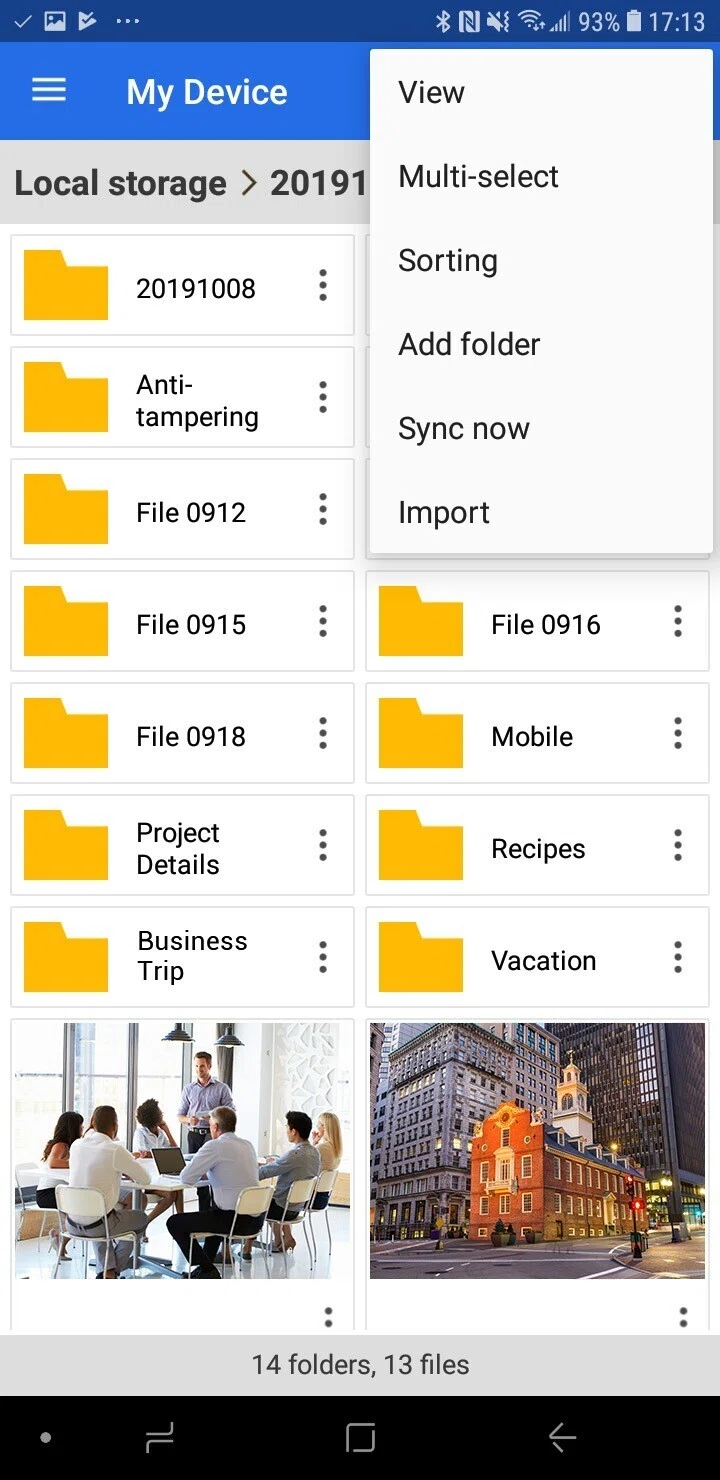Open more options for File 0918
This screenshot has width=720, height=1480.
point(322,733)
